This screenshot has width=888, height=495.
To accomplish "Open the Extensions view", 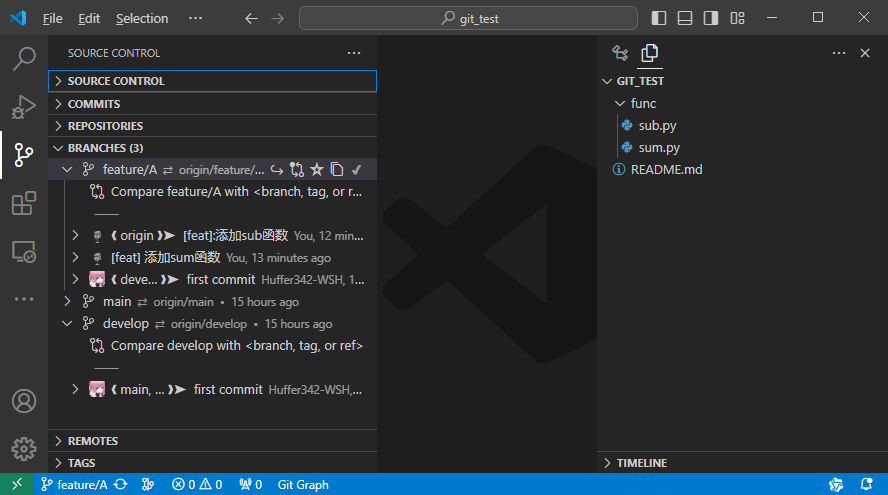I will click(x=24, y=204).
